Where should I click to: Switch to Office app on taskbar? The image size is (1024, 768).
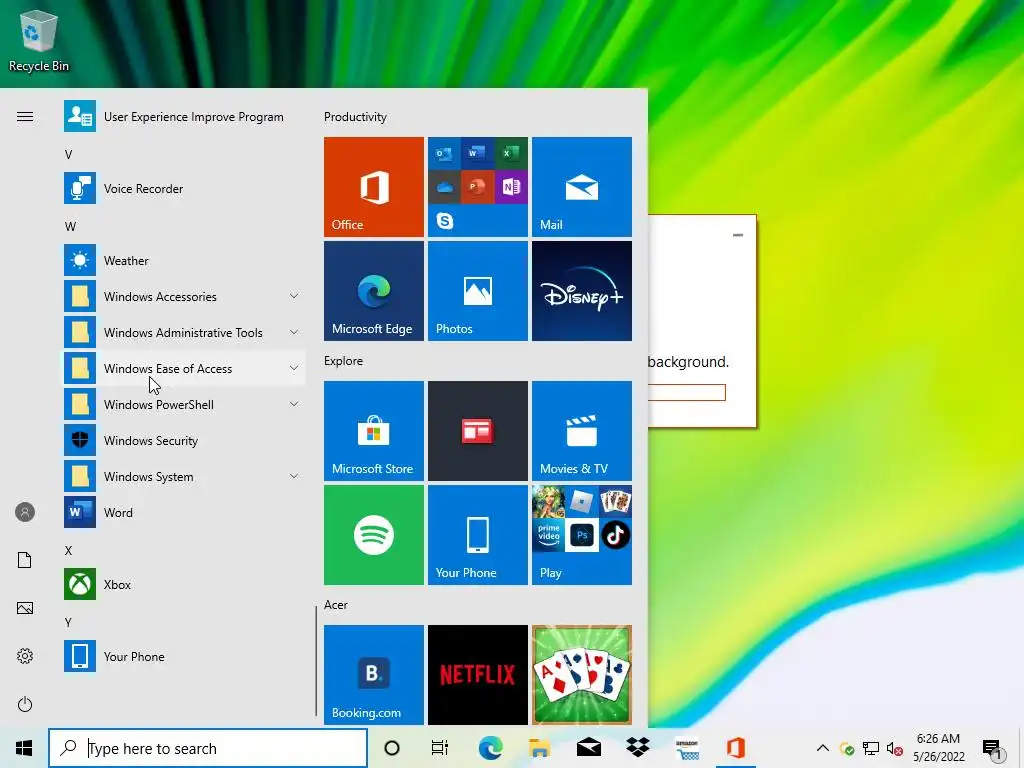(x=736, y=748)
